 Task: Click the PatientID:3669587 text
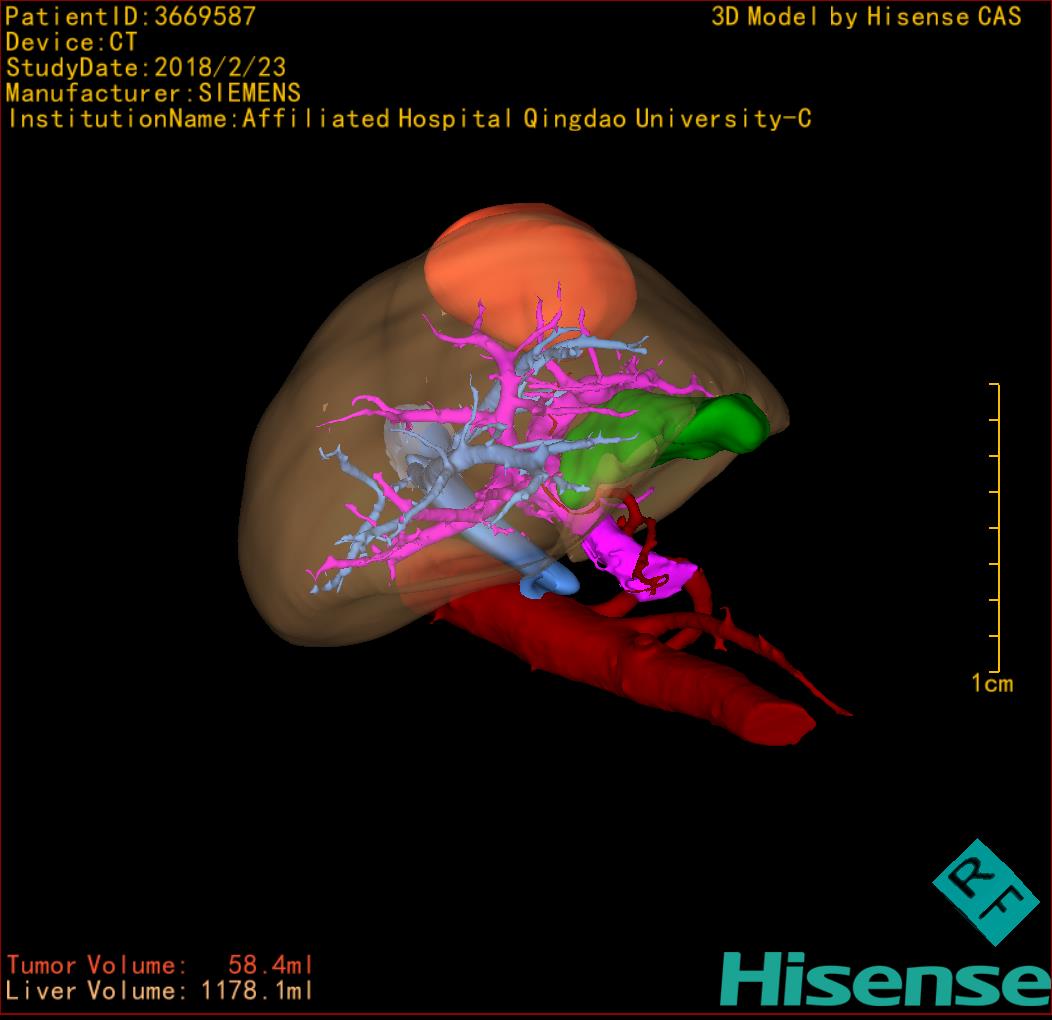[131, 17]
